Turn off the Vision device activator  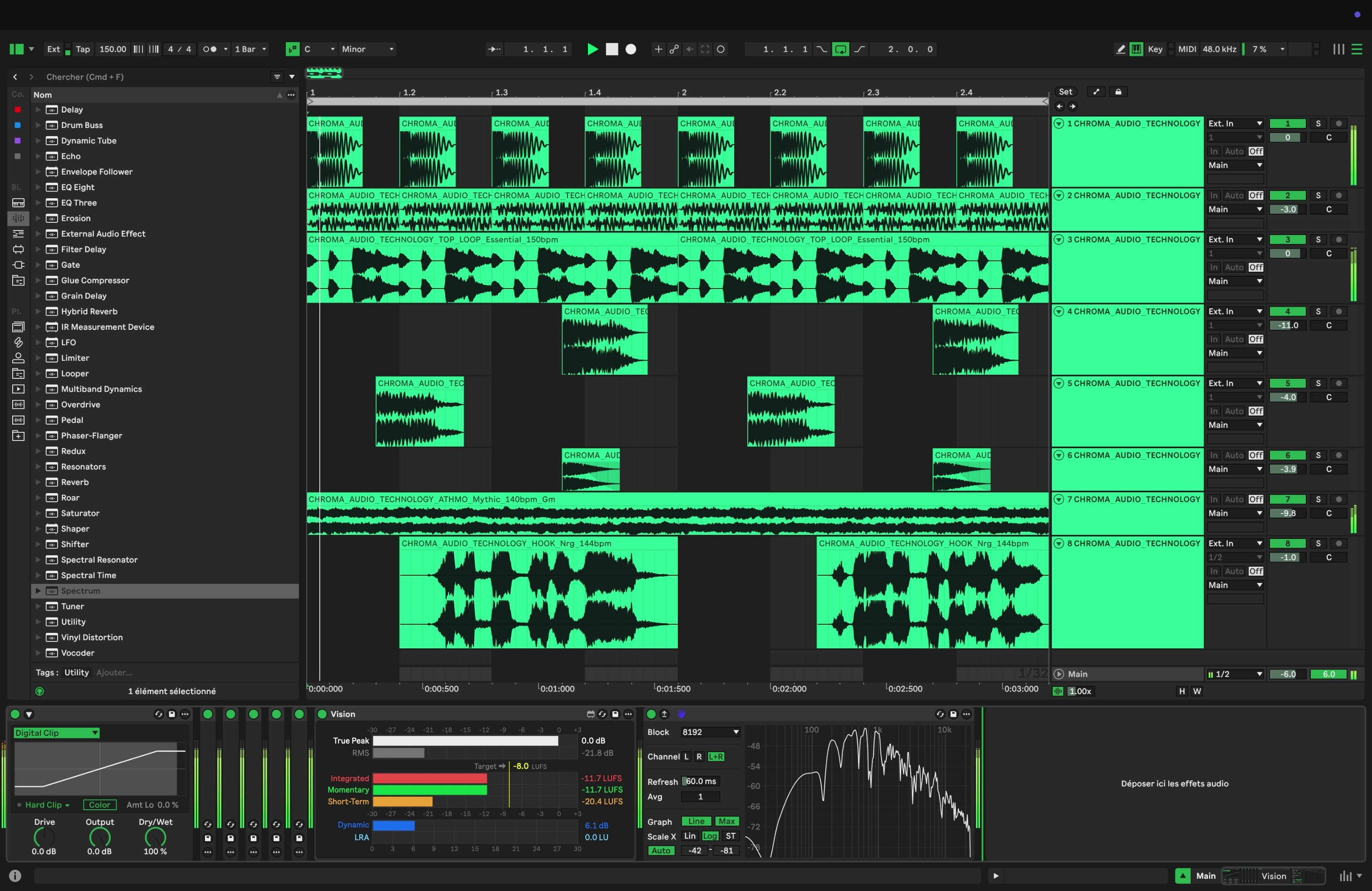pos(322,714)
